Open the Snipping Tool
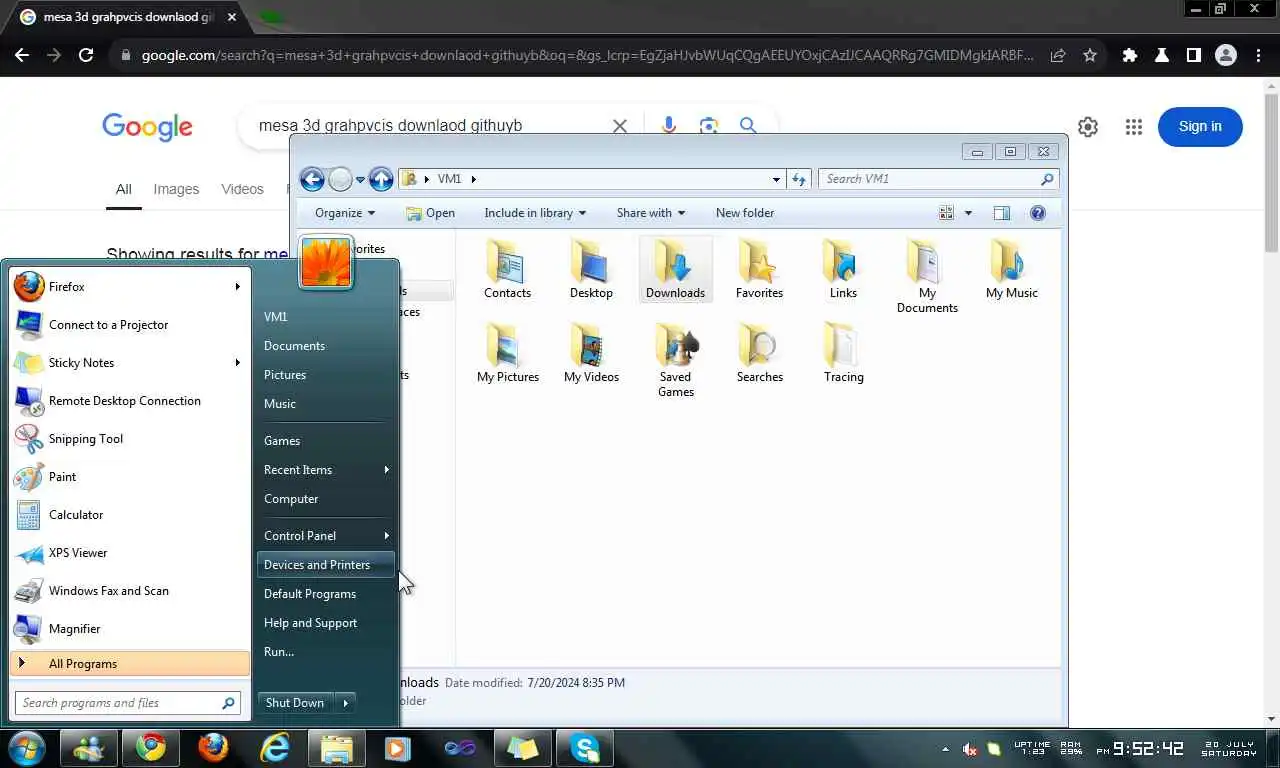Screen dimensions: 1280x768 tap(128, 439)
